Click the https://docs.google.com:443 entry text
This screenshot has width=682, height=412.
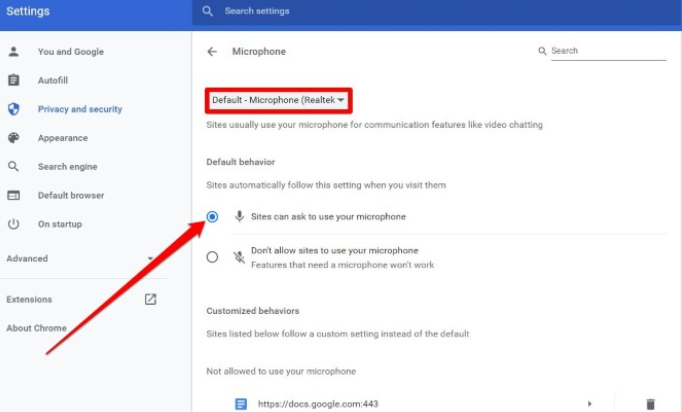point(318,404)
